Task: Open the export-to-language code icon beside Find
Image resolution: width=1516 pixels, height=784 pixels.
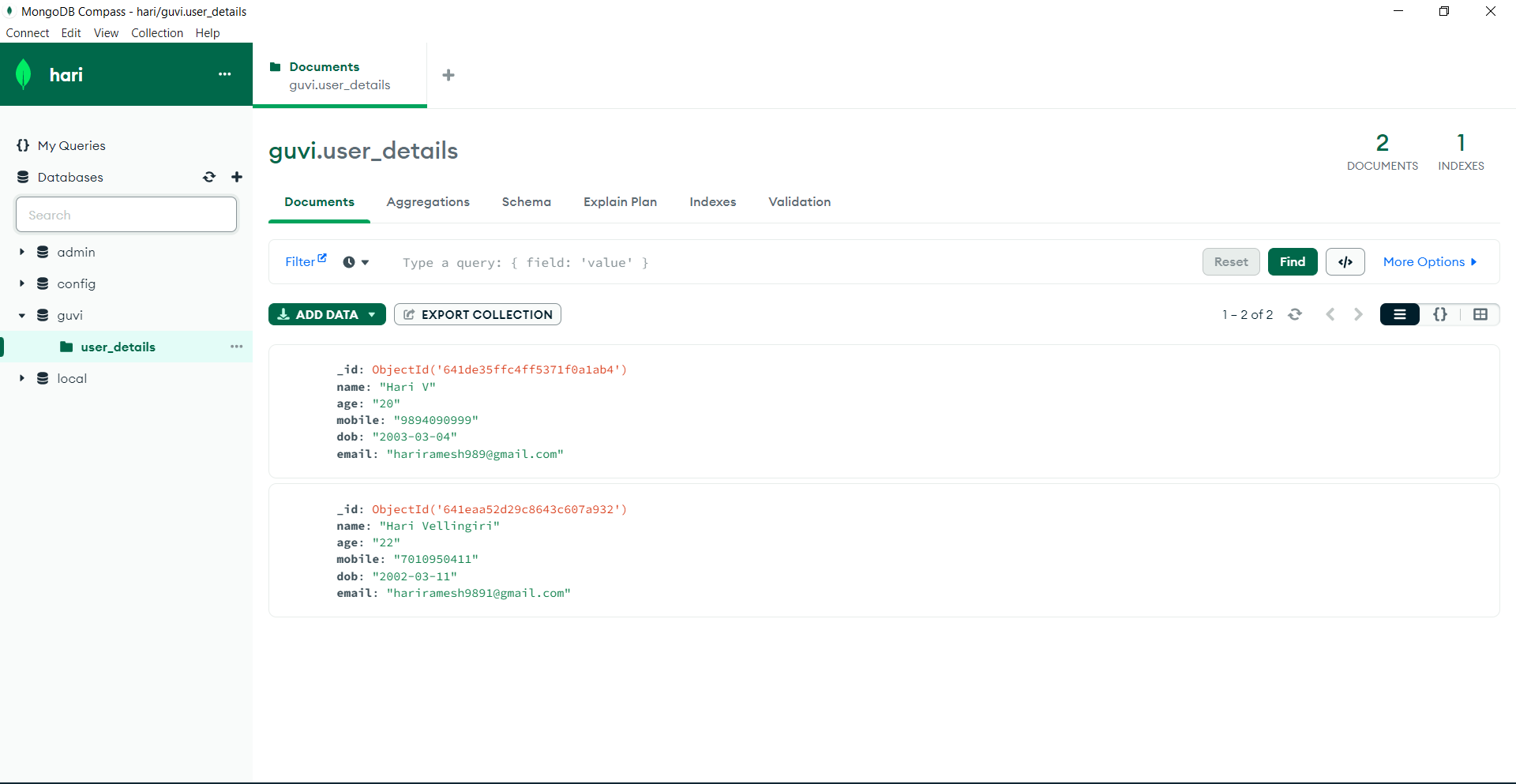Action: (x=1345, y=261)
